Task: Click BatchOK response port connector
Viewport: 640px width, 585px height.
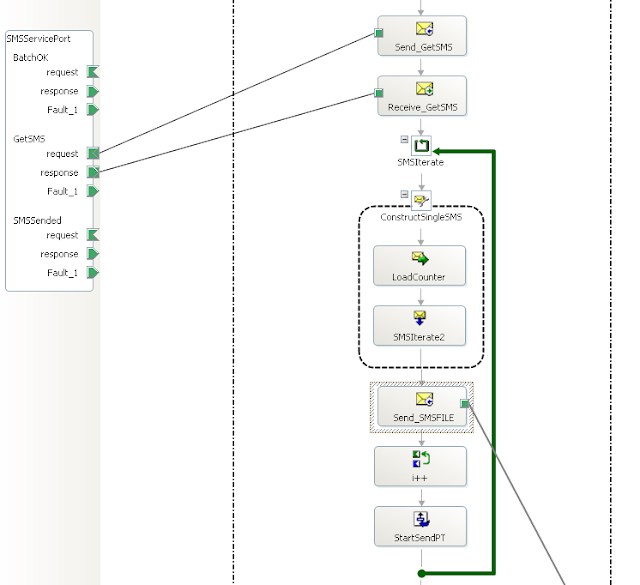Action: point(93,91)
